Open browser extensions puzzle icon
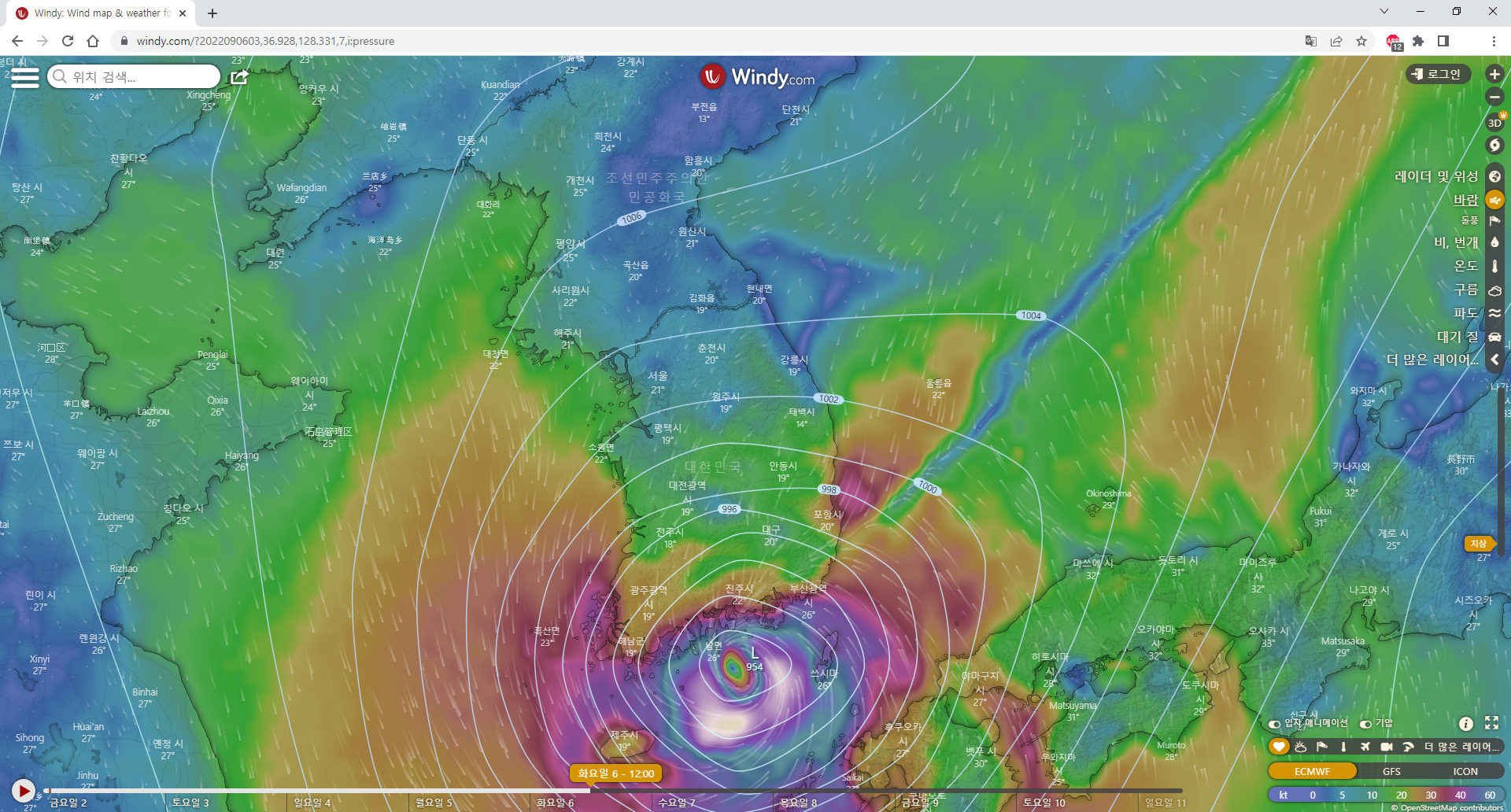1511x812 pixels. pyautogui.click(x=1418, y=41)
